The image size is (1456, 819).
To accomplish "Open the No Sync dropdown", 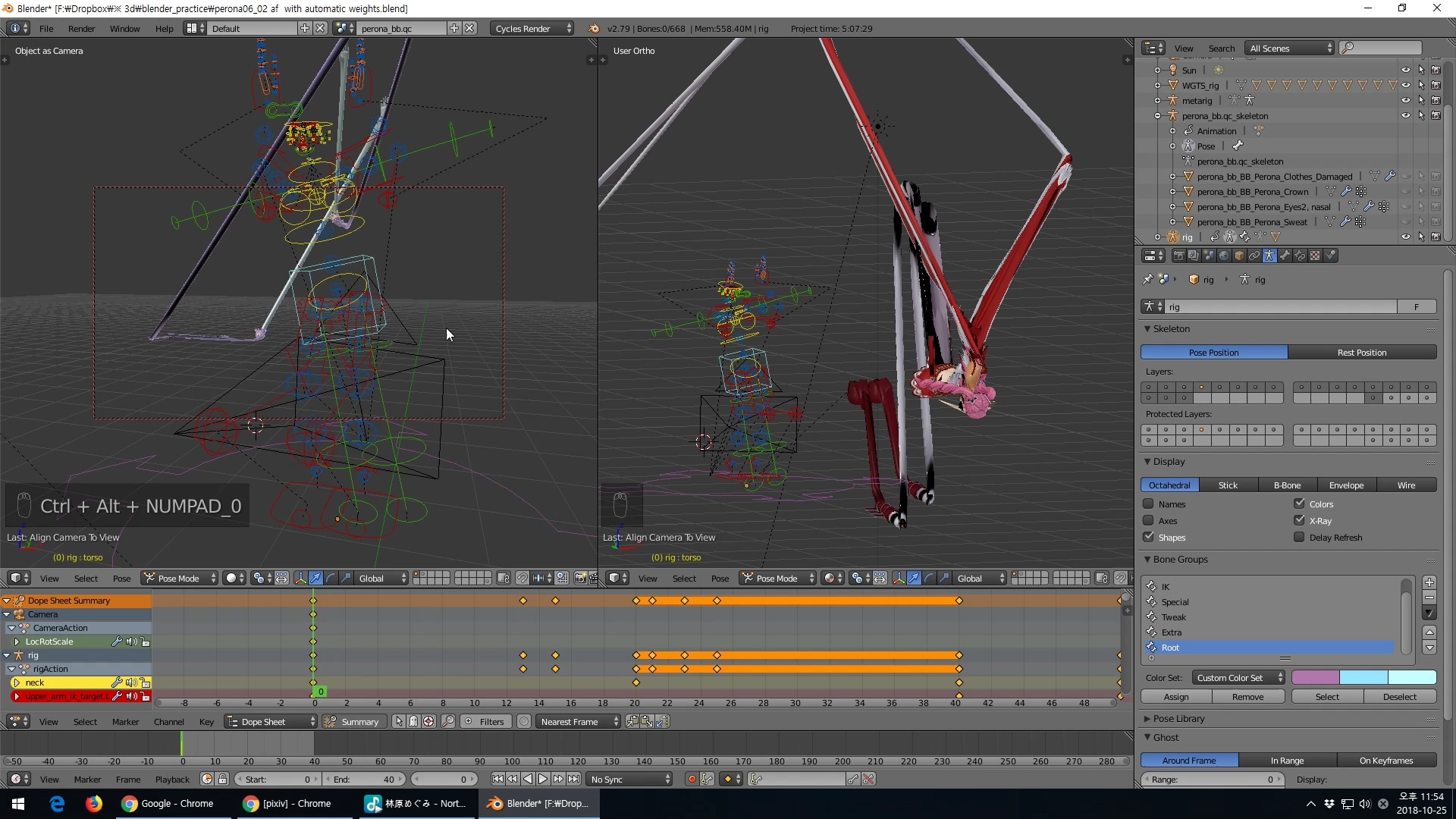I will [x=630, y=779].
